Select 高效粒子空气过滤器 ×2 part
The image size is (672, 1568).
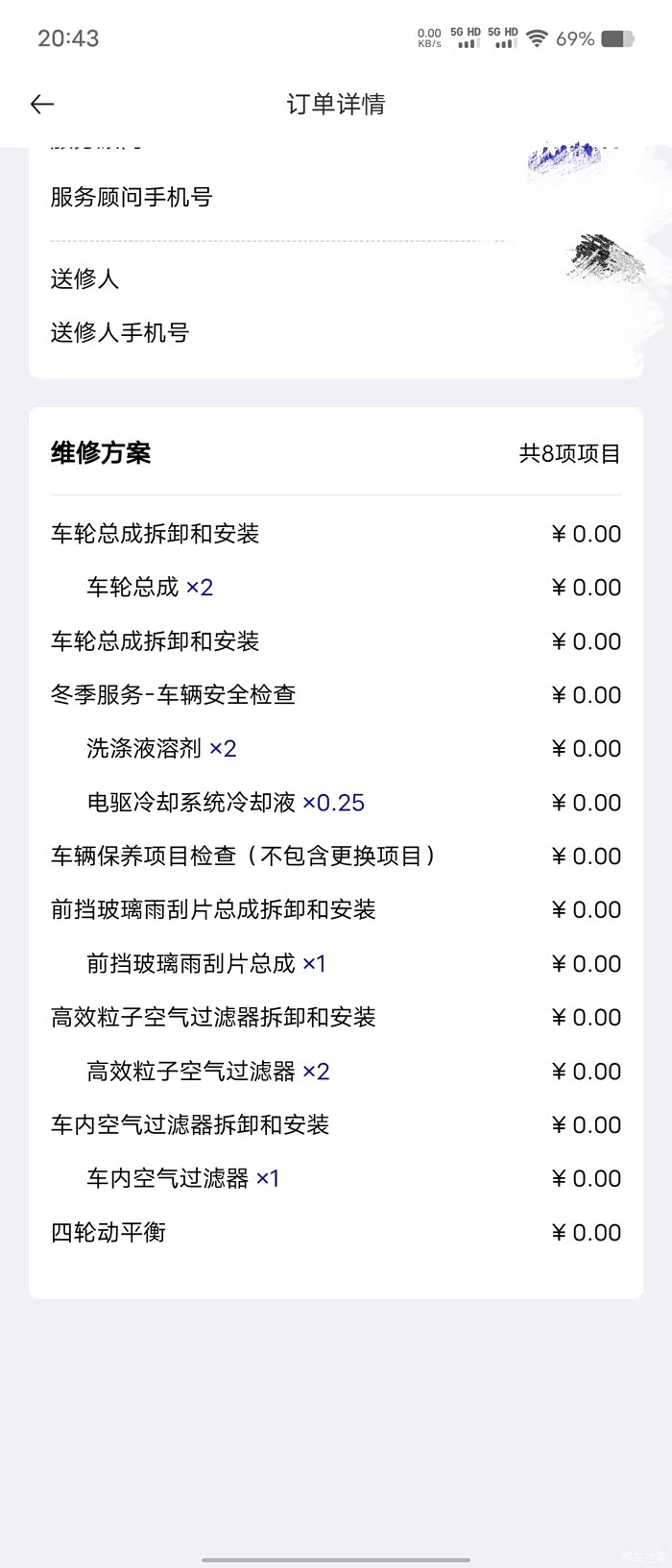(x=208, y=1072)
